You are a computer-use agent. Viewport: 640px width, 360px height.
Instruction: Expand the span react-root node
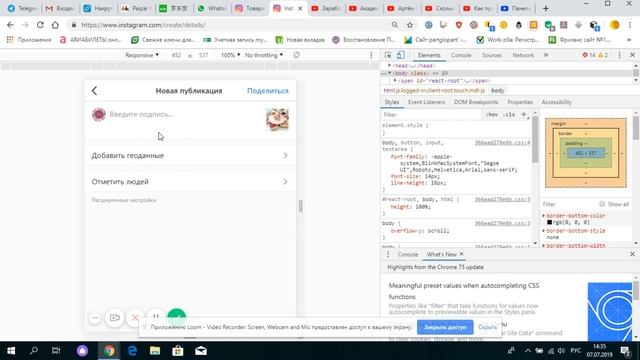[x=395, y=81]
